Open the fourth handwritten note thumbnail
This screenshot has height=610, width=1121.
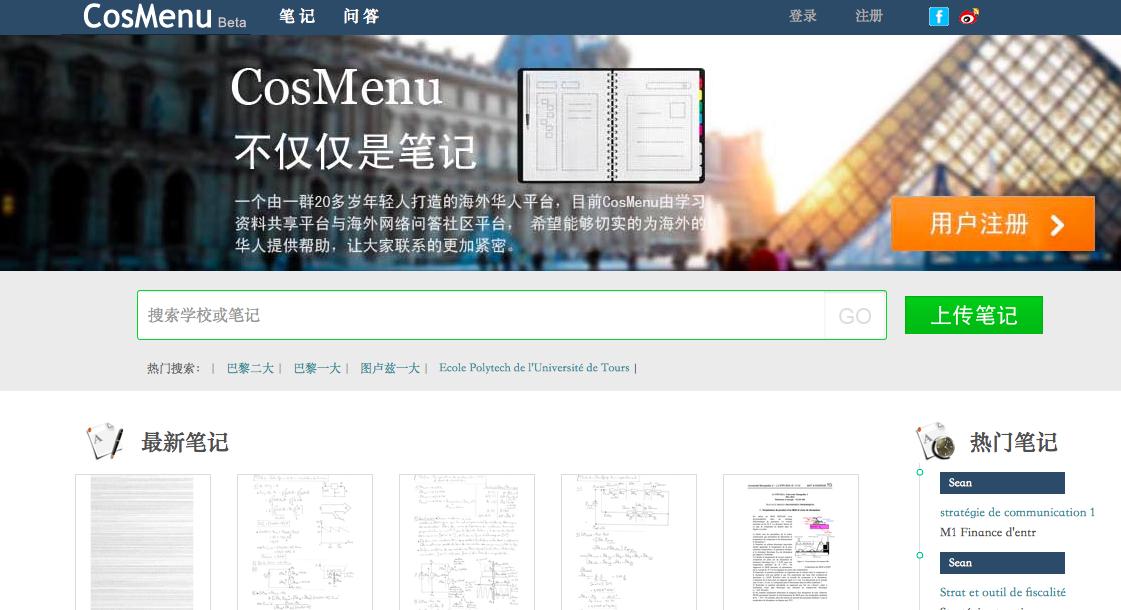tap(628, 542)
